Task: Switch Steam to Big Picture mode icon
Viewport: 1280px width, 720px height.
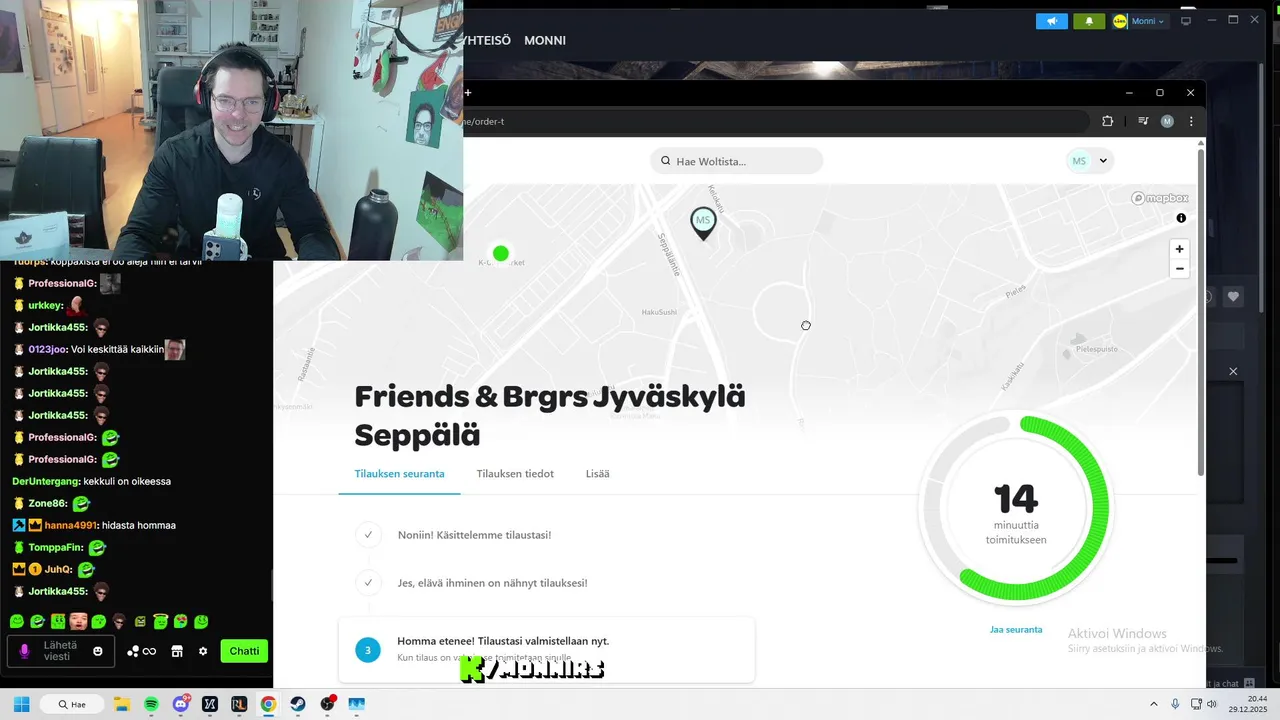Action: (x=1186, y=21)
